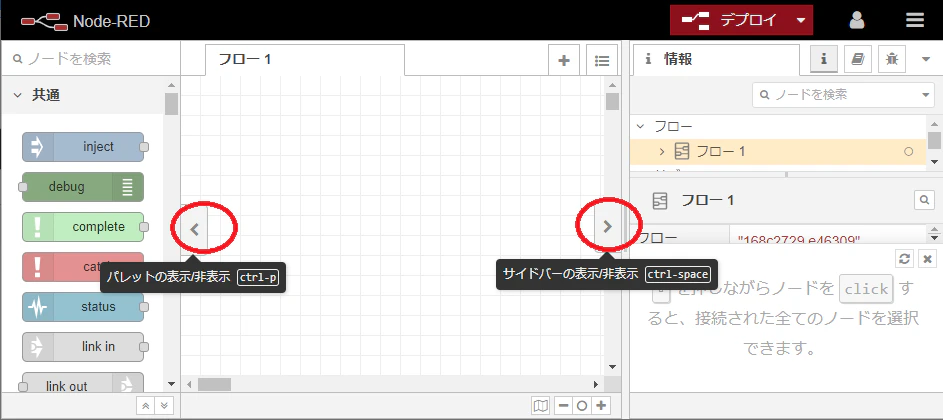Image resolution: width=943 pixels, height=420 pixels.
Task: Hide the palette with left chevron toggle
Action: 194,228
